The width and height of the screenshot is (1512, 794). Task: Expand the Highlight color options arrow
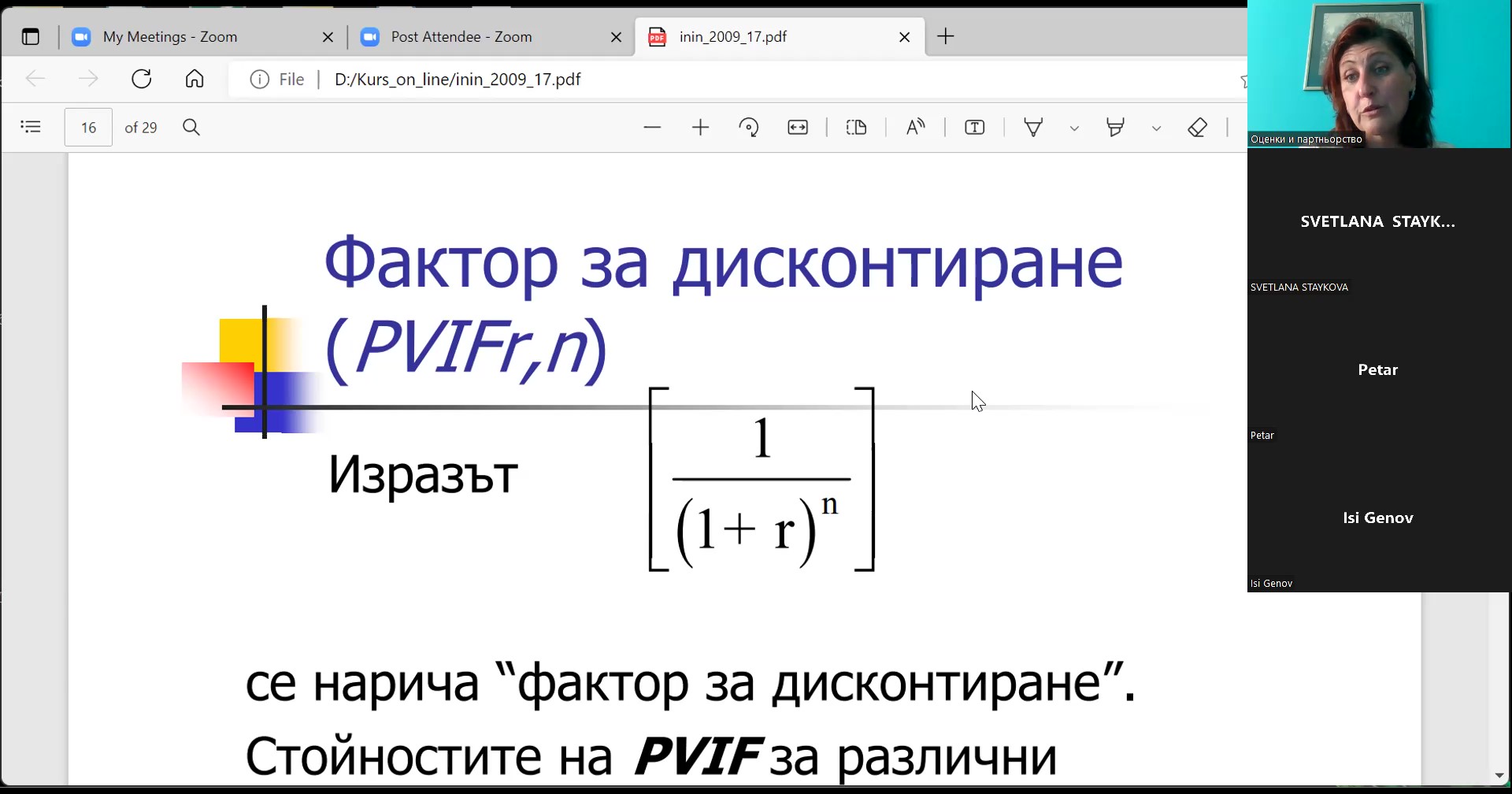tap(1156, 128)
